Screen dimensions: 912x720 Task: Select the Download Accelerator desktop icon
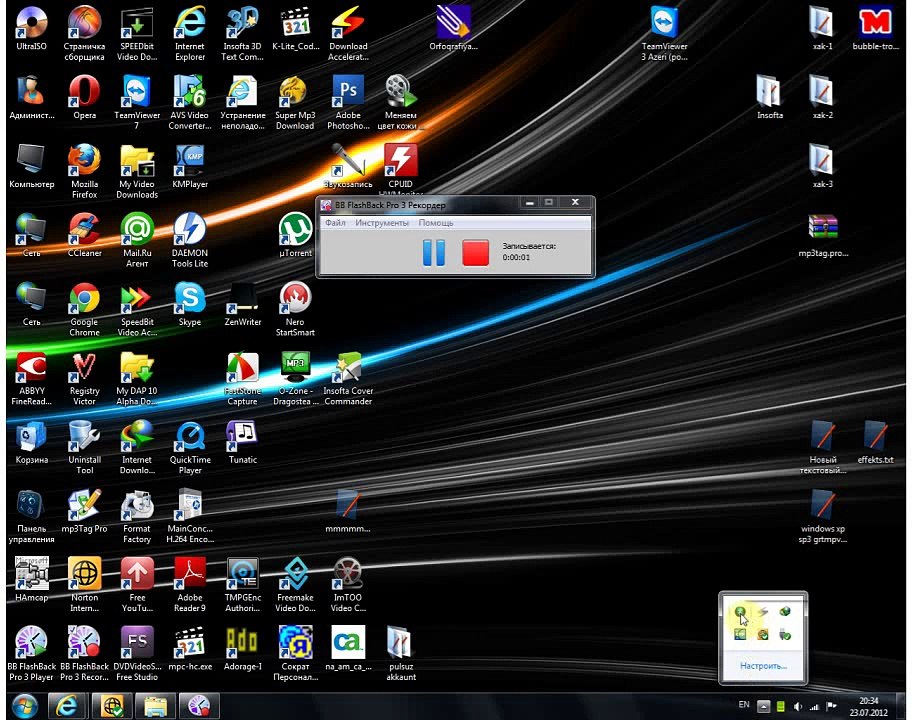(348, 34)
